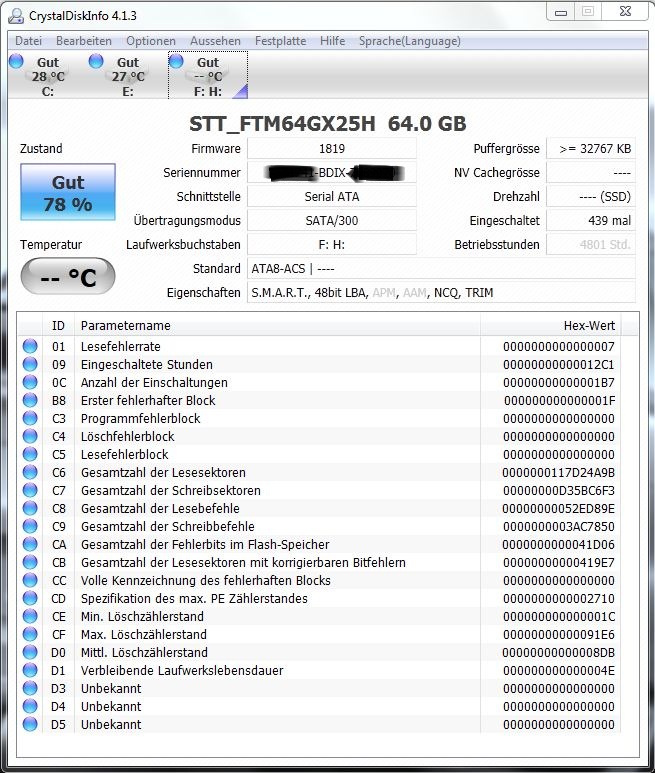Click the Laufwerksbuchstaben field F: H:

click(x=332, y=245)
